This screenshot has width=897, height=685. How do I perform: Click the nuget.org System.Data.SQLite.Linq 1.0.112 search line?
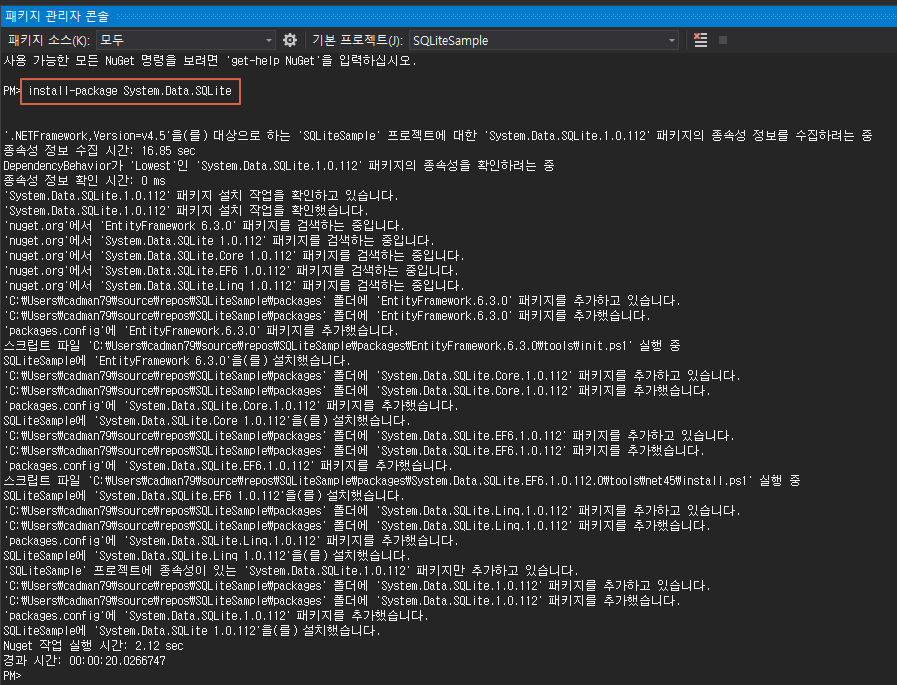pos(235,286)
